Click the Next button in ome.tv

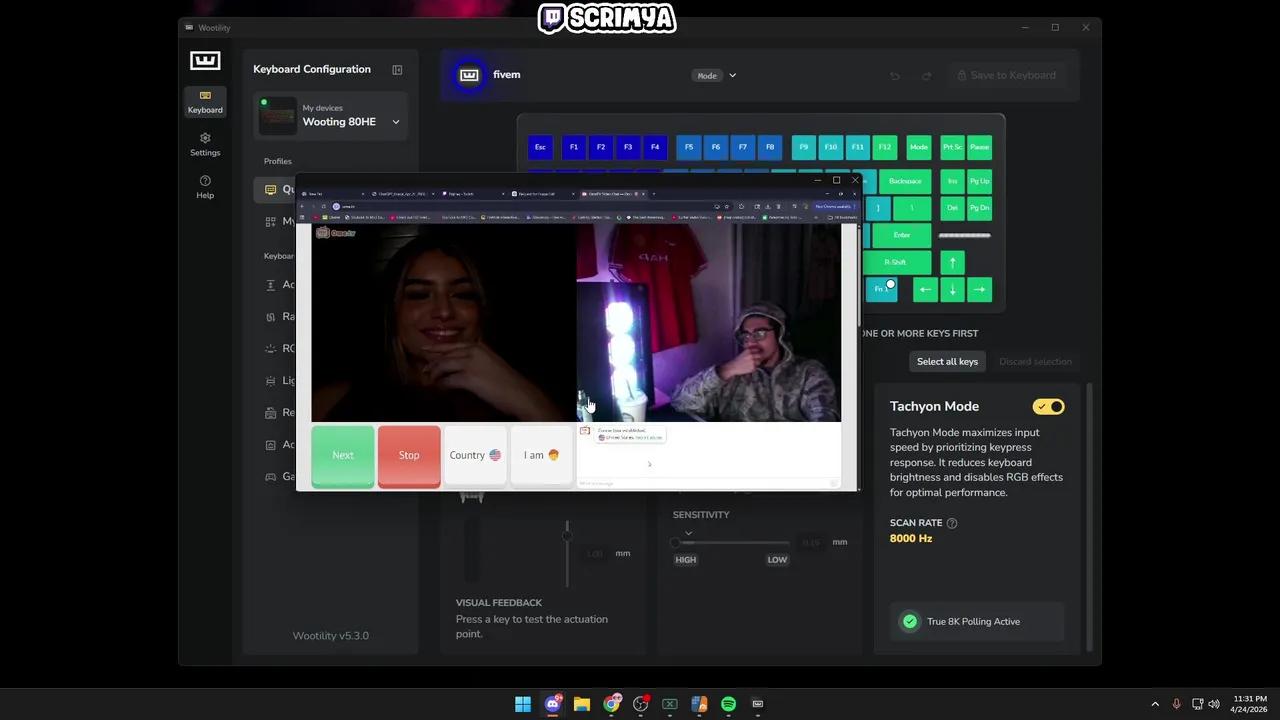click(343, 455)
